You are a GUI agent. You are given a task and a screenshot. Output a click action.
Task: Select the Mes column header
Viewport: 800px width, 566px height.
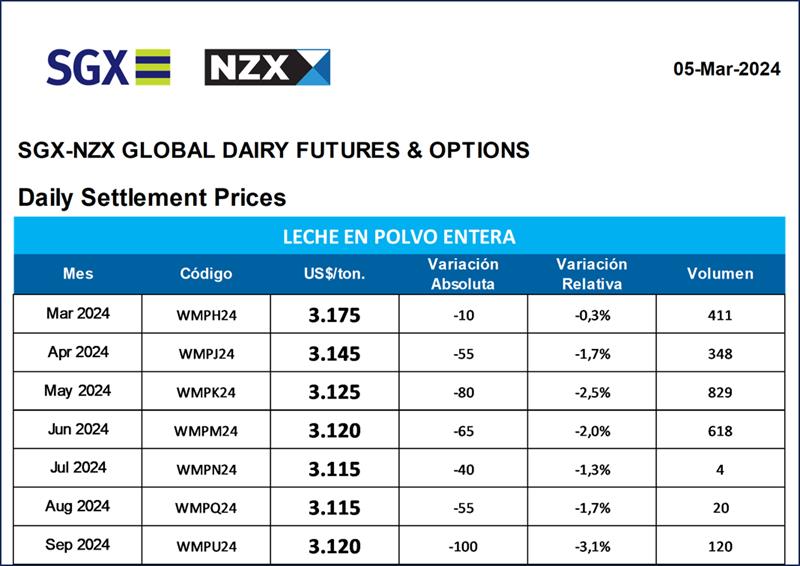point(77,273)
